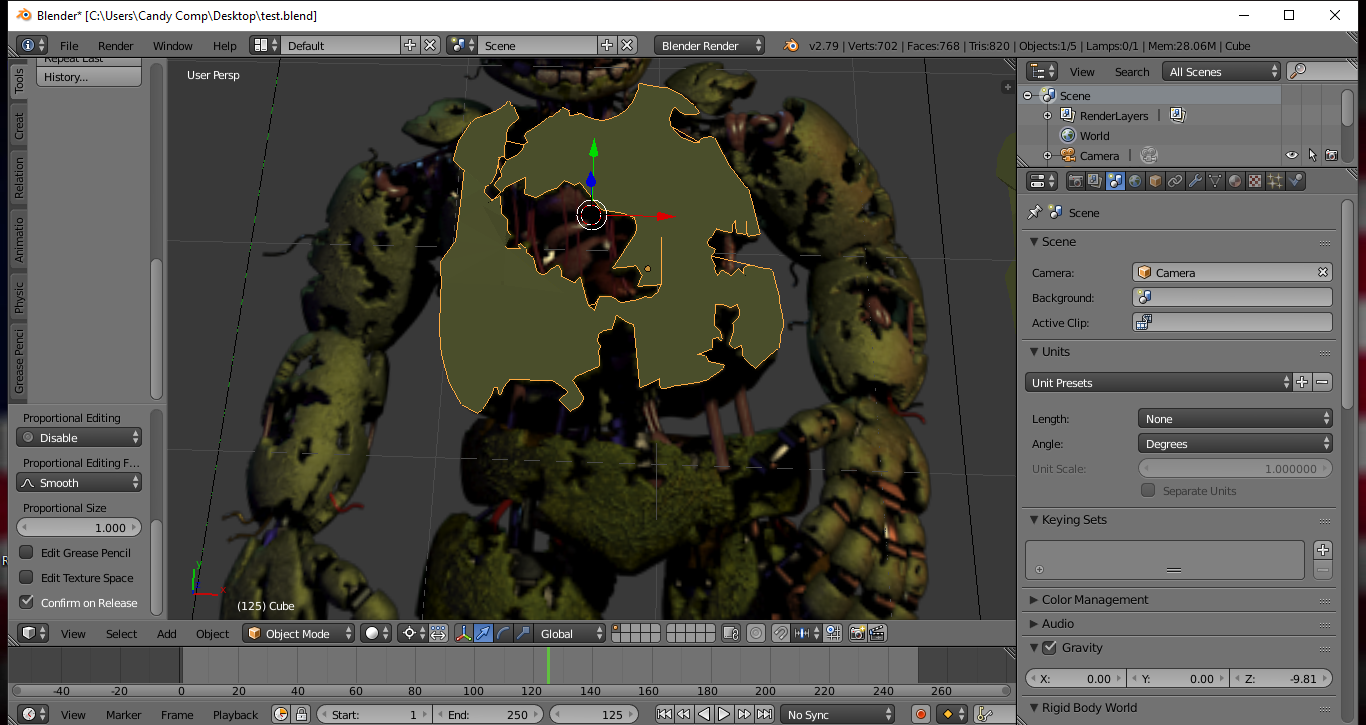
Task: Open the Unit Presets dropdown
Action: [1159, 382]
